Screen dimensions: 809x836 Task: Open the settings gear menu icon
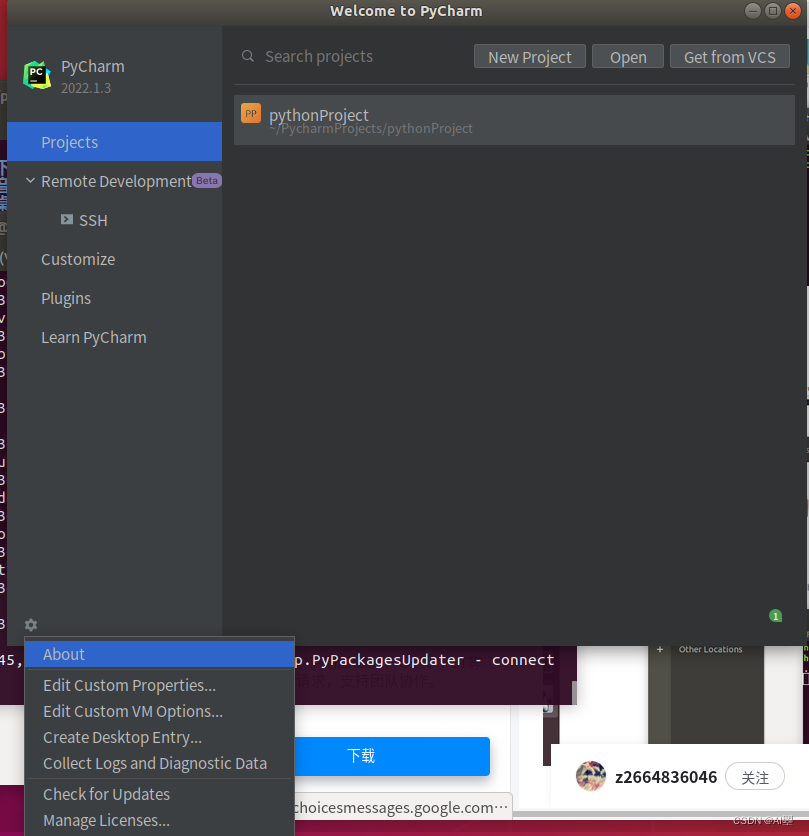pos(31,625)
